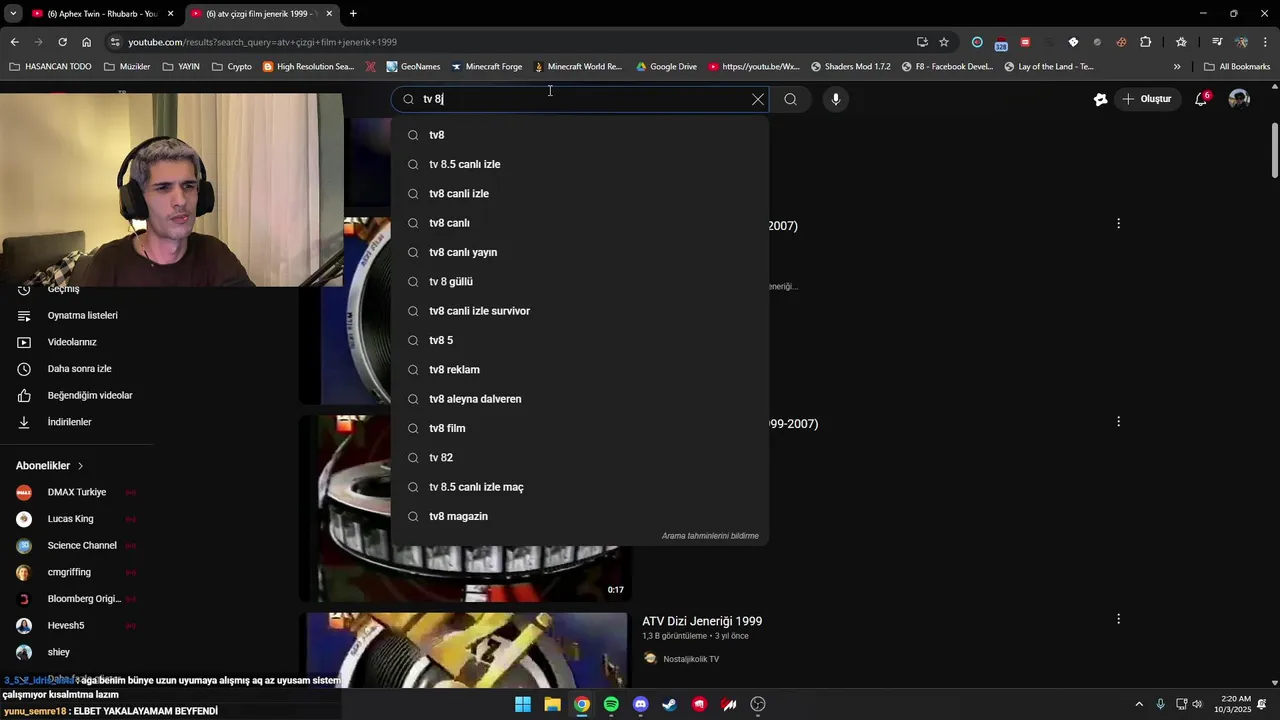This screenshot has width=1280, height=720.
Task: Choose the "tv8 magazin" suggestion
Action: [580, 516]
